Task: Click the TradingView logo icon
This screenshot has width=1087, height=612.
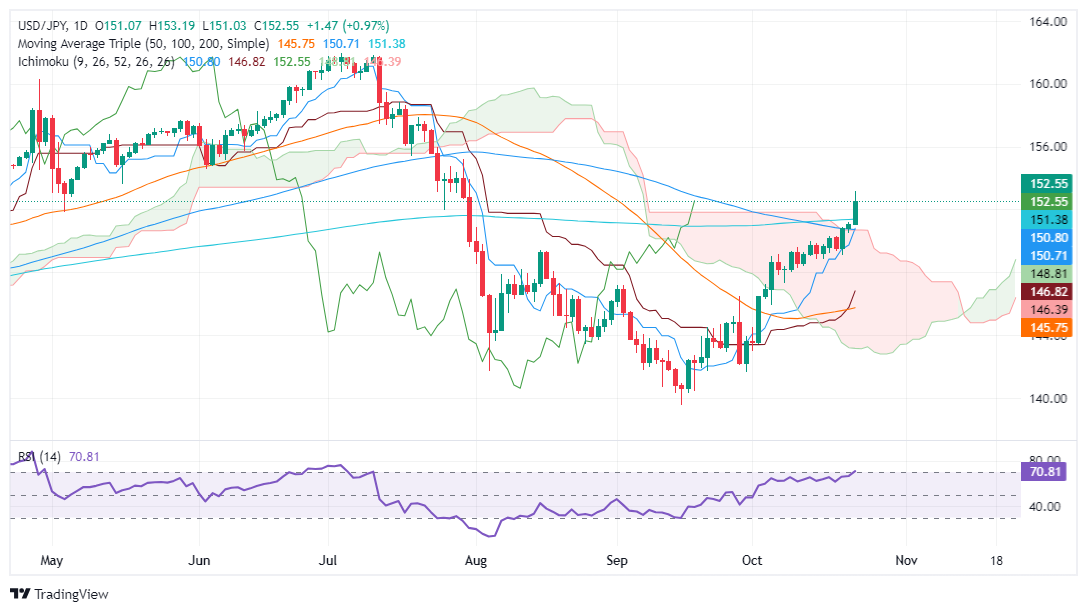Action: (20, 594)
